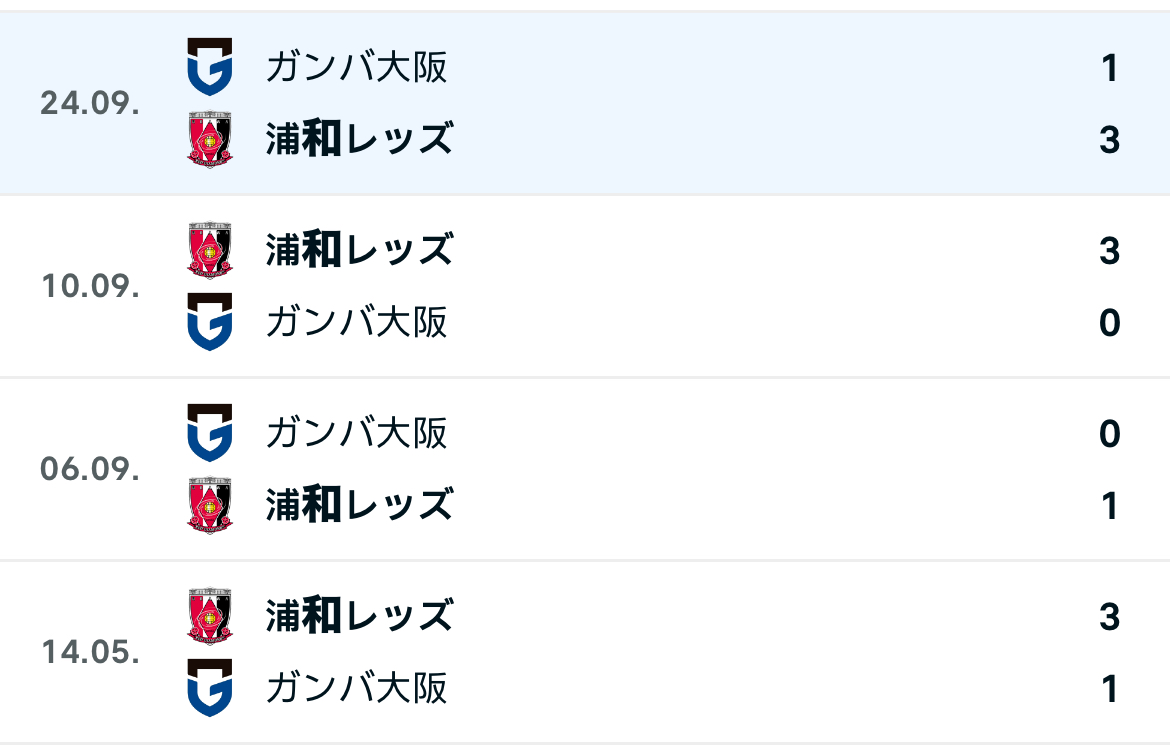Viewport: 1170px width, 747px height.
Task: Click the 24.09. match date
Action: (90, 104)
